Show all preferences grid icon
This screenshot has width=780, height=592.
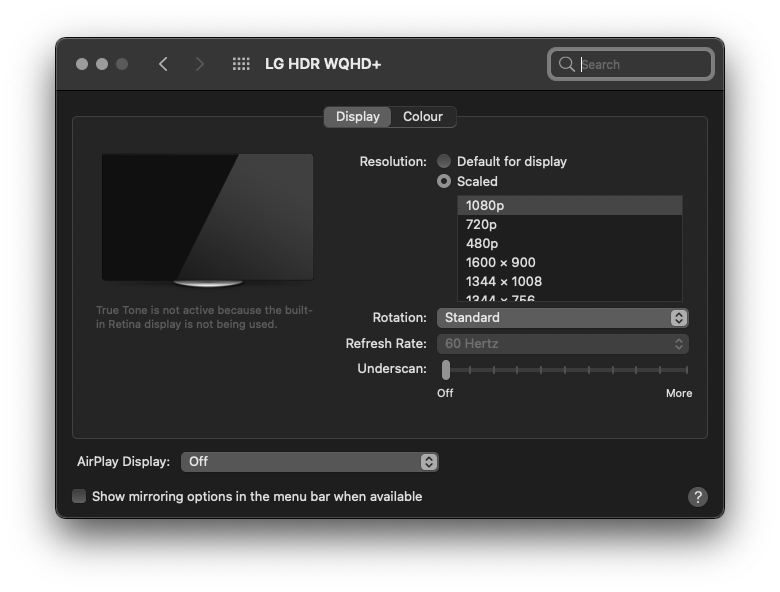tap(241, 64)
